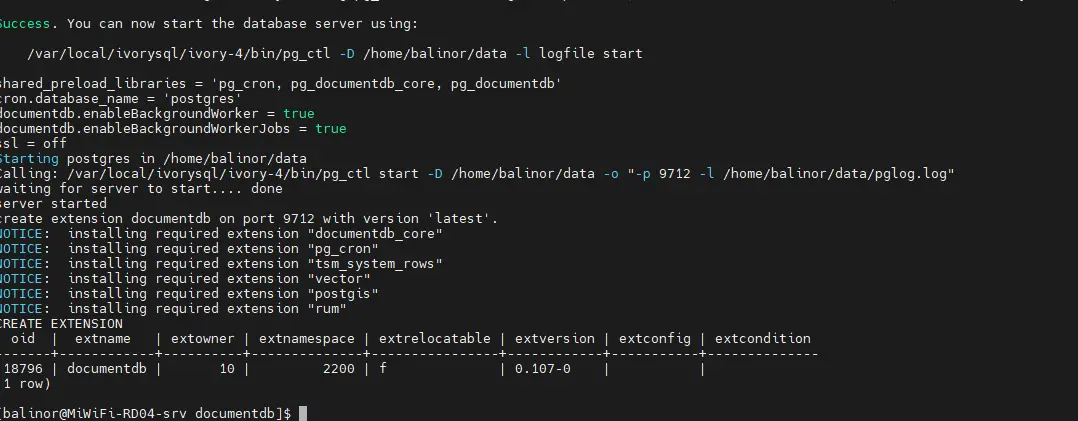
Task: Click the 'extversion' column header
Action: tap(553, 339)
